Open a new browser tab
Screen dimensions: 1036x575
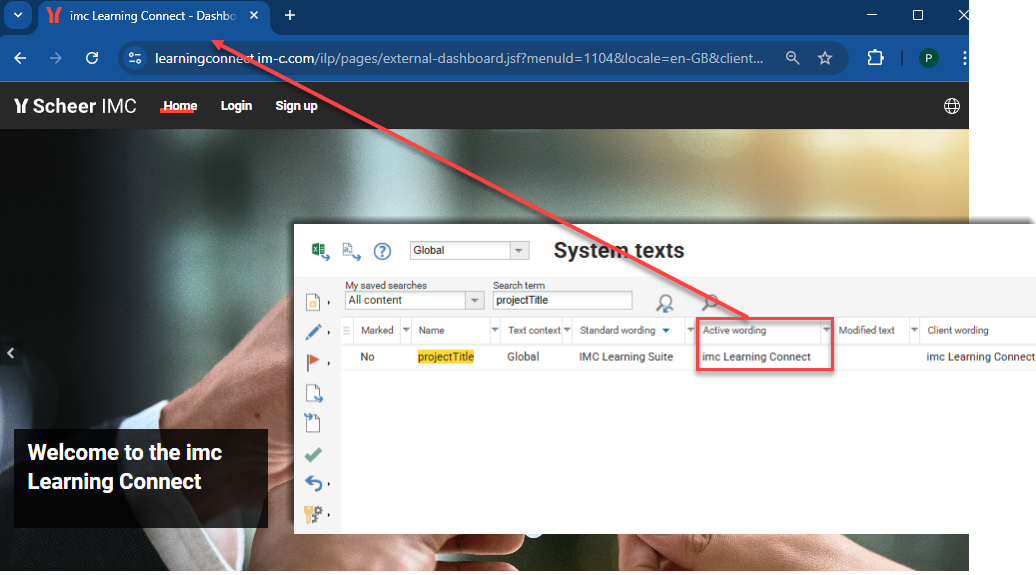coord(289,15)
